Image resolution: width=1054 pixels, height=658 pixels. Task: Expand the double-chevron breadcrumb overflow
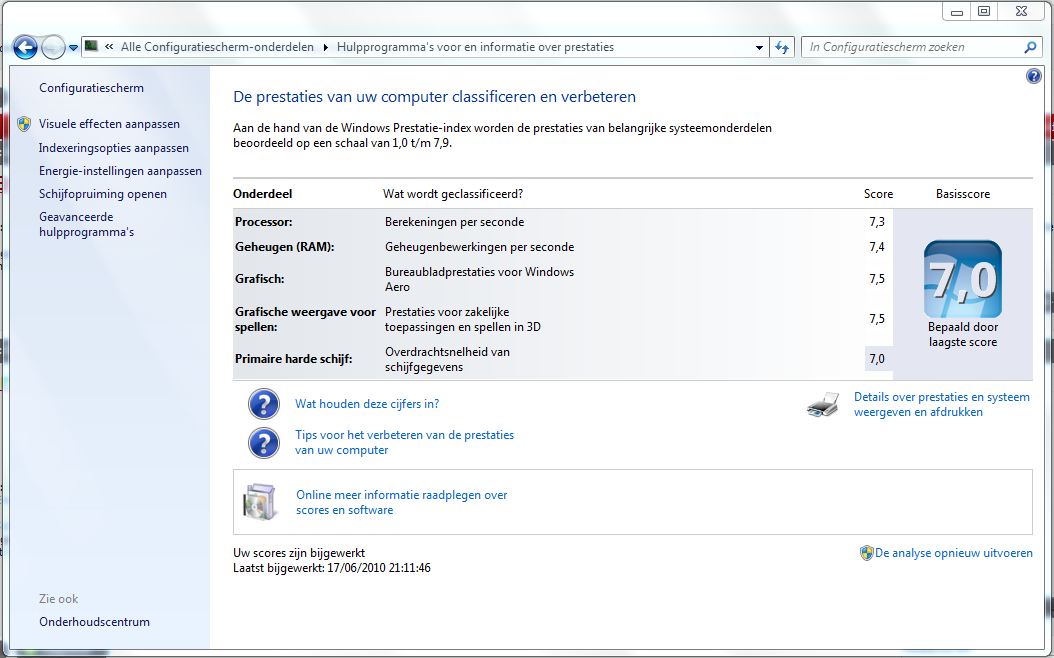point(109,47)
